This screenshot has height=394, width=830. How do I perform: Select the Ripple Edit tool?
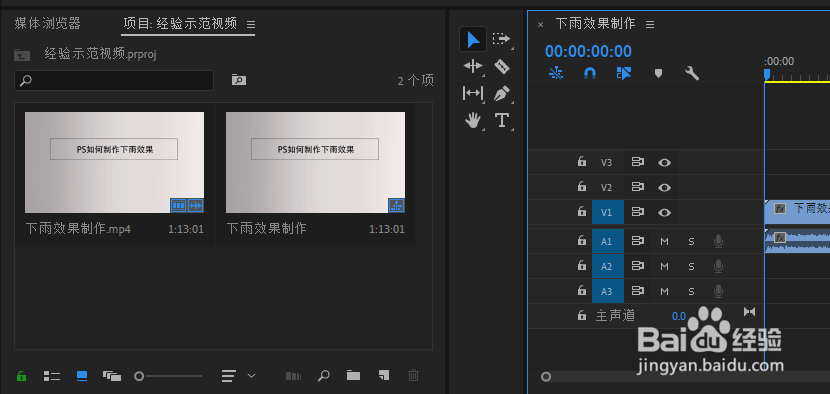tap(473, 66)
